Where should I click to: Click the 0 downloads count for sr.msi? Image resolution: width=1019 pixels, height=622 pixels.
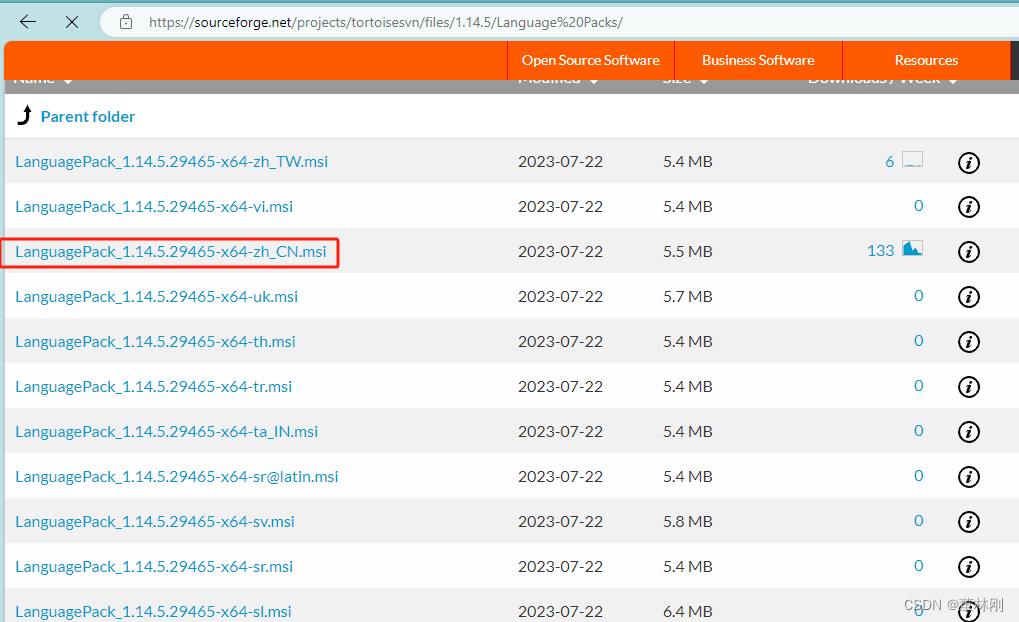(x=918, y=565)
